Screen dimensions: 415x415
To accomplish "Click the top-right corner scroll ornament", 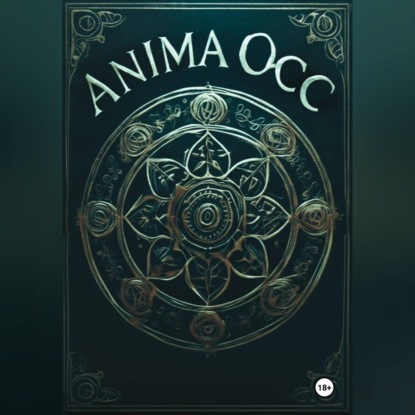I will [x=320, y=32].
